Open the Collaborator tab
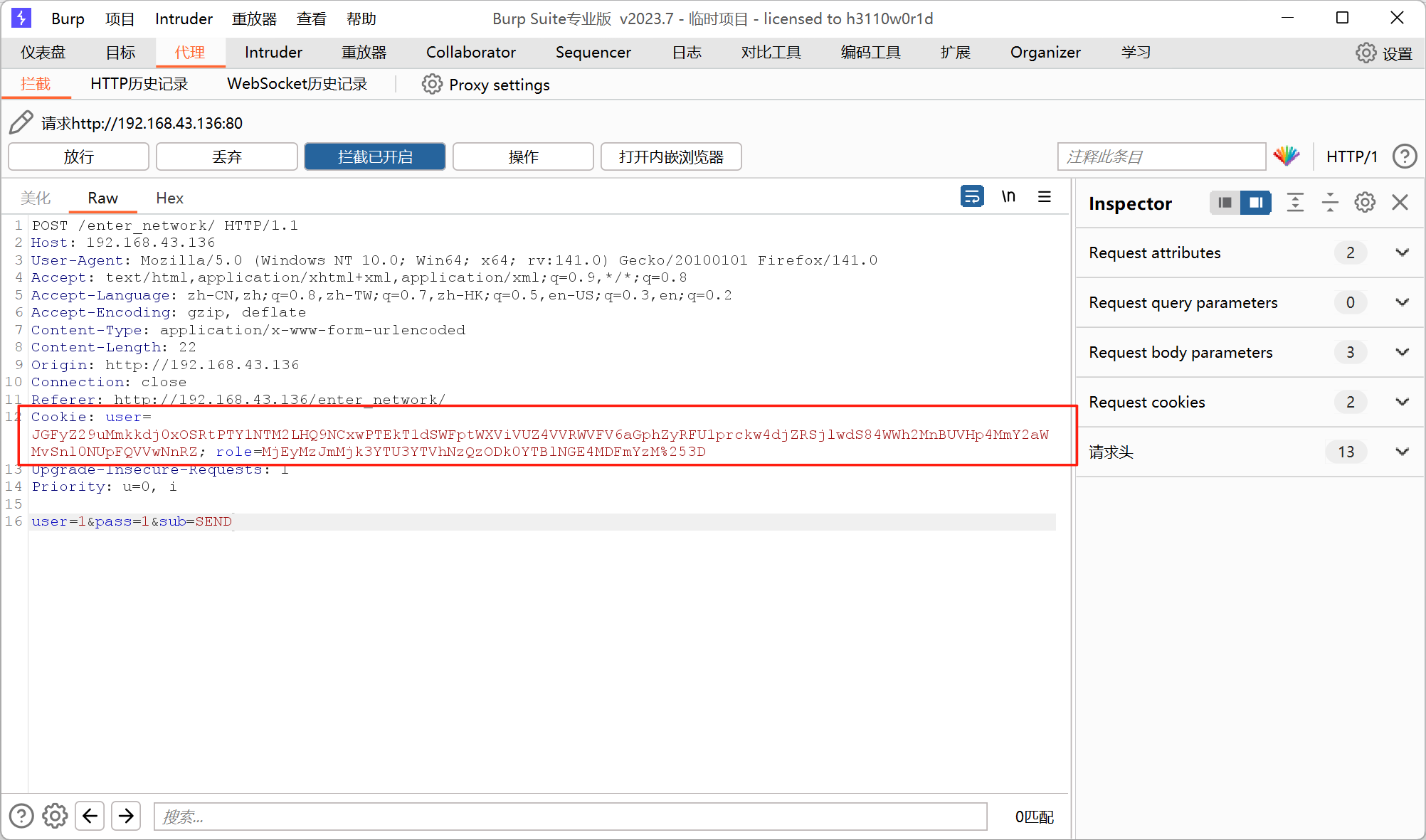 tap(470, 53)
